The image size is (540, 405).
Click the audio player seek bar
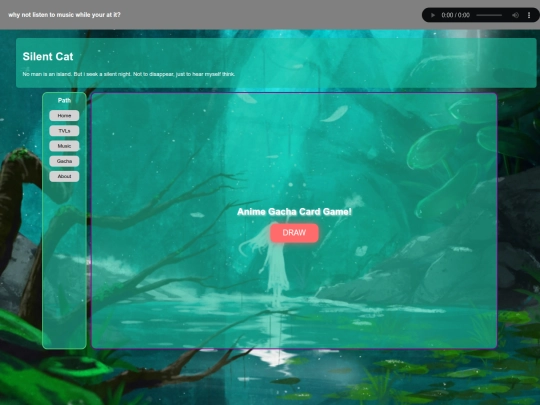point(489,15)
